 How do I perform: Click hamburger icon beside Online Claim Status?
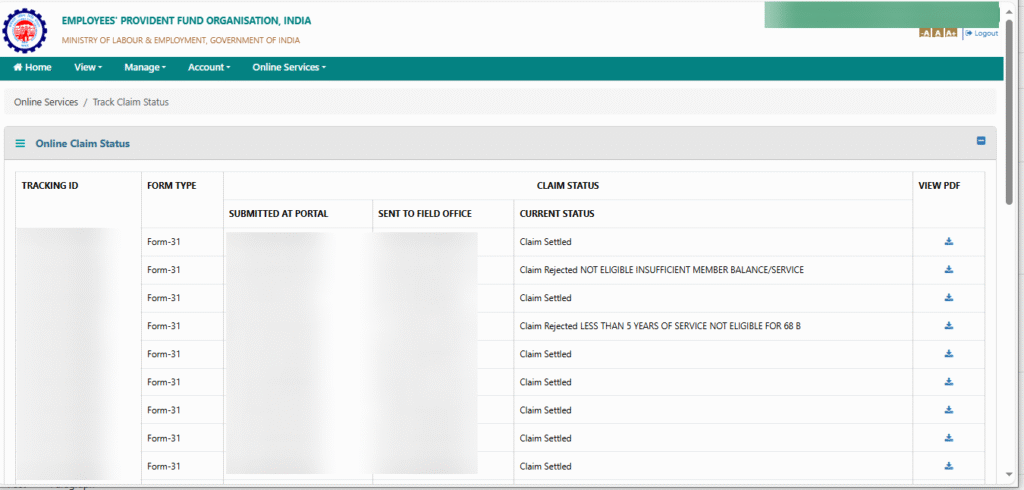[20, 143]
